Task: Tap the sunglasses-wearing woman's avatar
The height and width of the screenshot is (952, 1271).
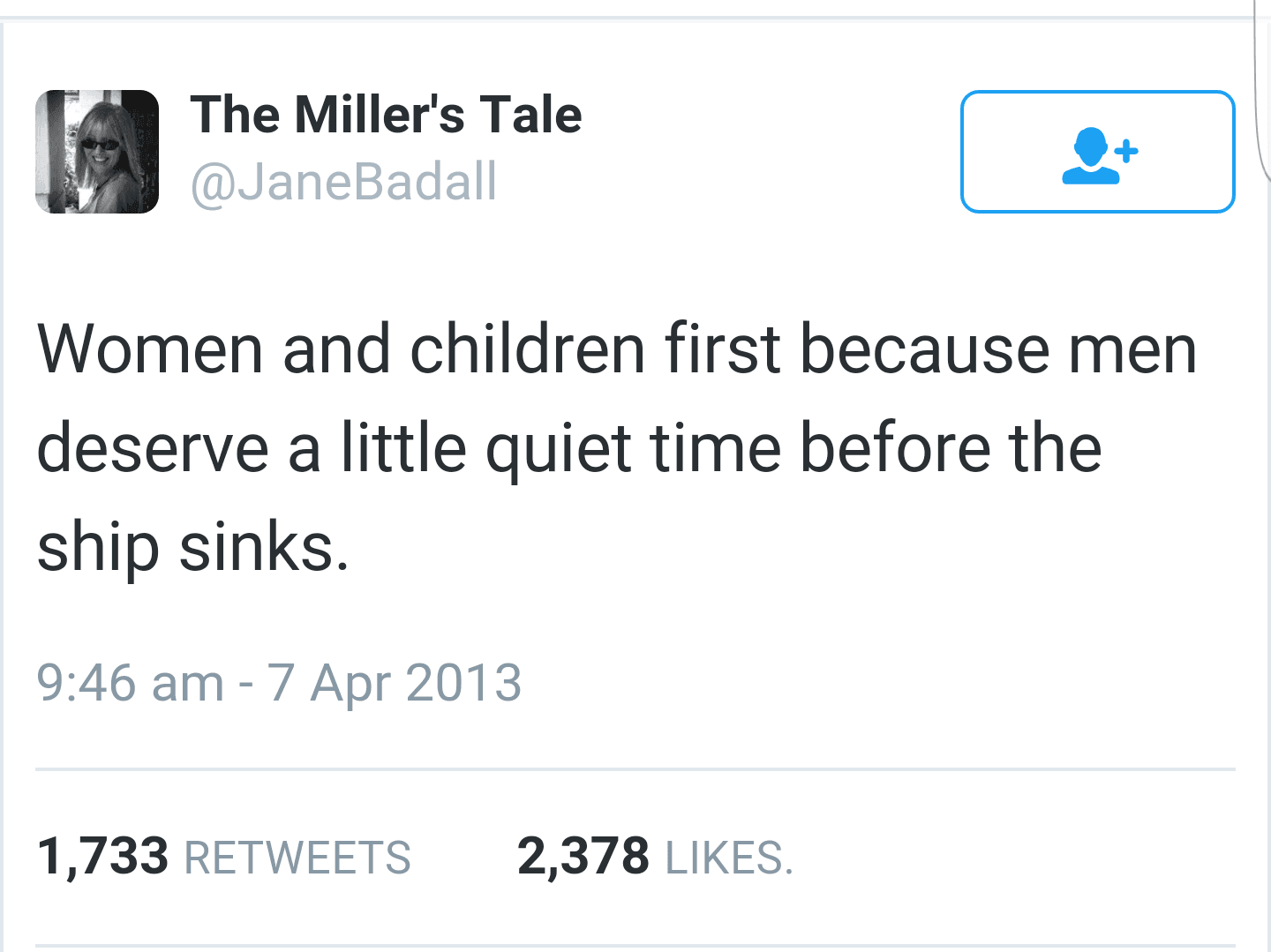Action: [97, 152]
